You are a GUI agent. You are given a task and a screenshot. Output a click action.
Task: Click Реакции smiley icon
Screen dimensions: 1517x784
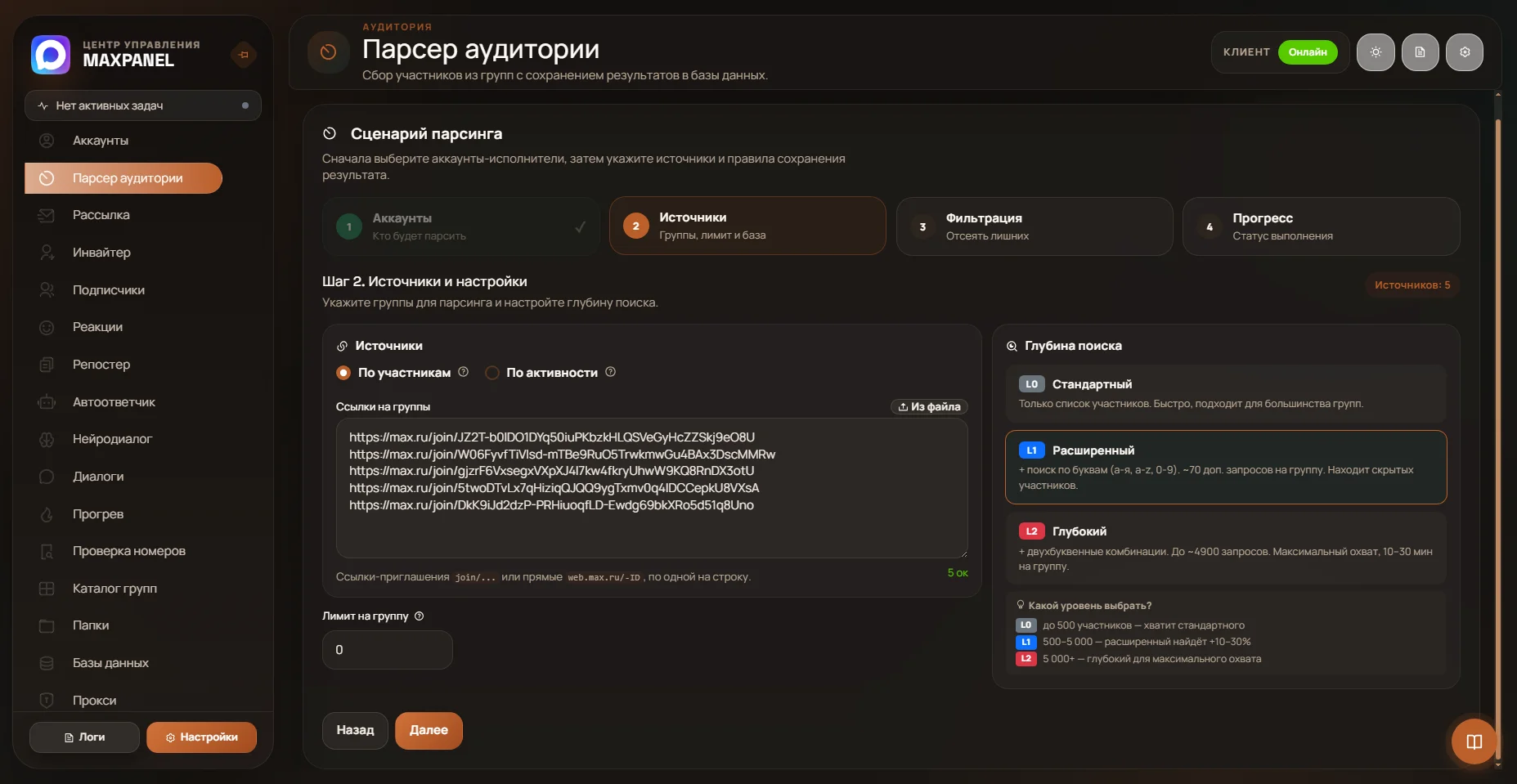[47, 327]
